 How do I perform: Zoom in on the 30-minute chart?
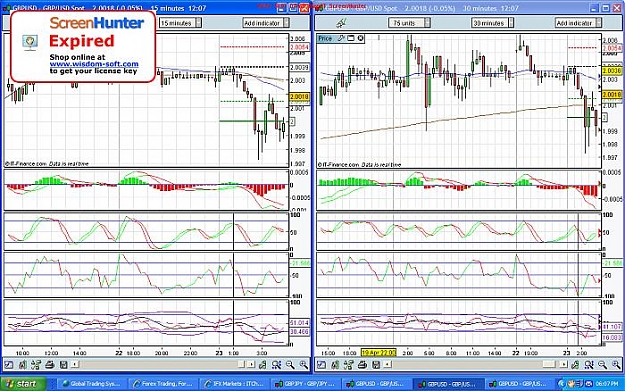(x=616, y=364)
